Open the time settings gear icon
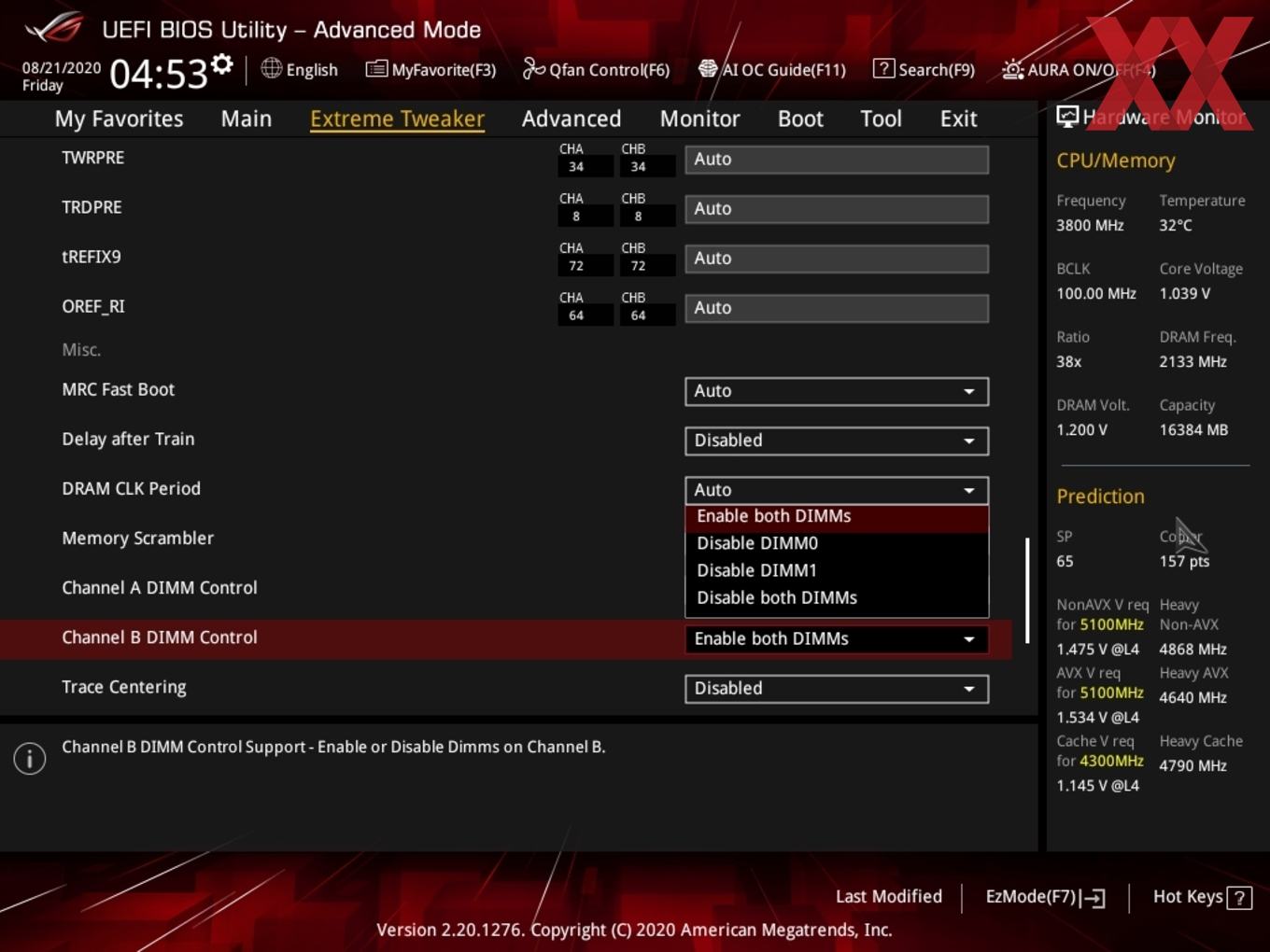 [222, 63]
